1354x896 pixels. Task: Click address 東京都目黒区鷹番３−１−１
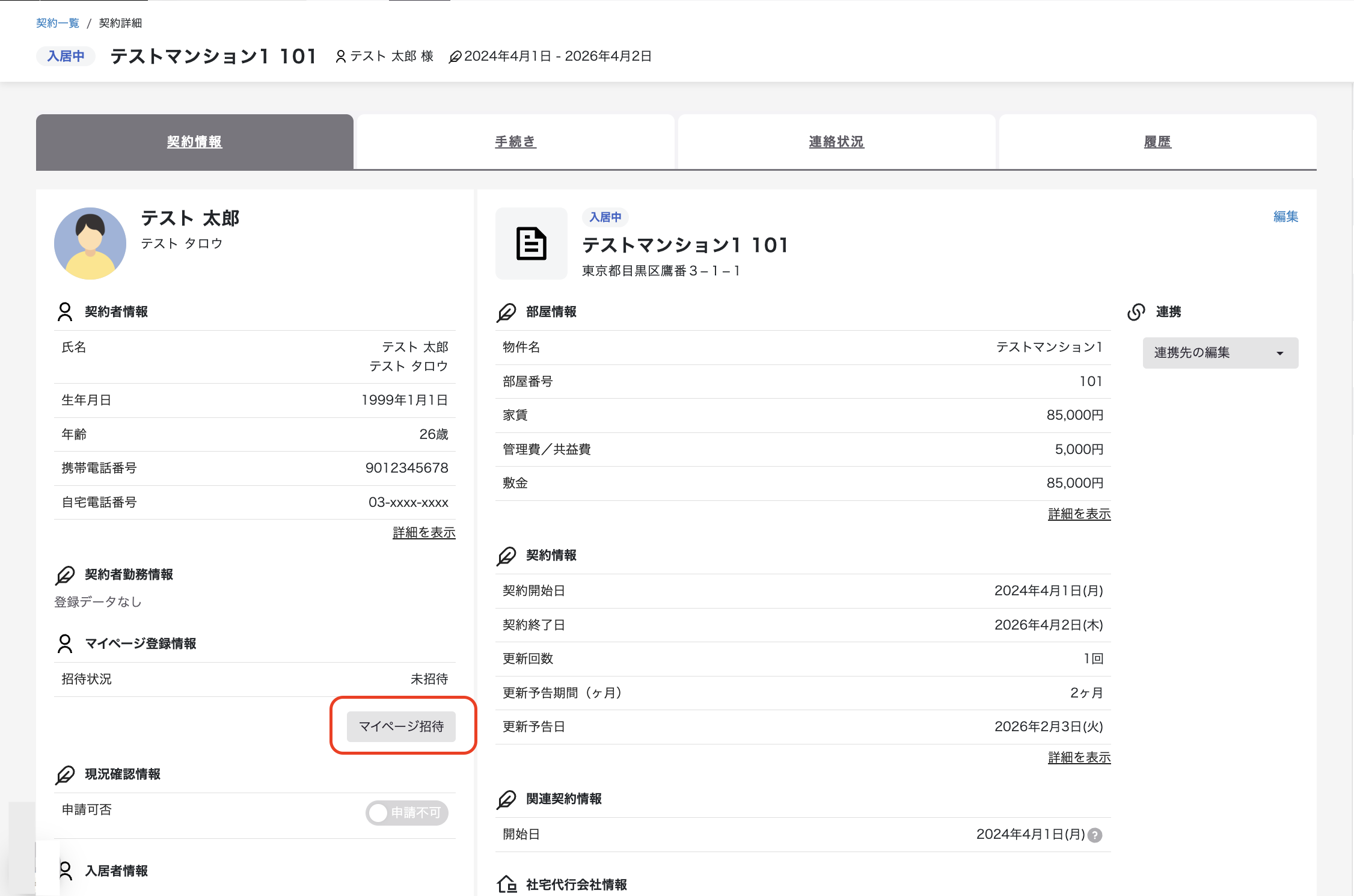coord(661,271)
